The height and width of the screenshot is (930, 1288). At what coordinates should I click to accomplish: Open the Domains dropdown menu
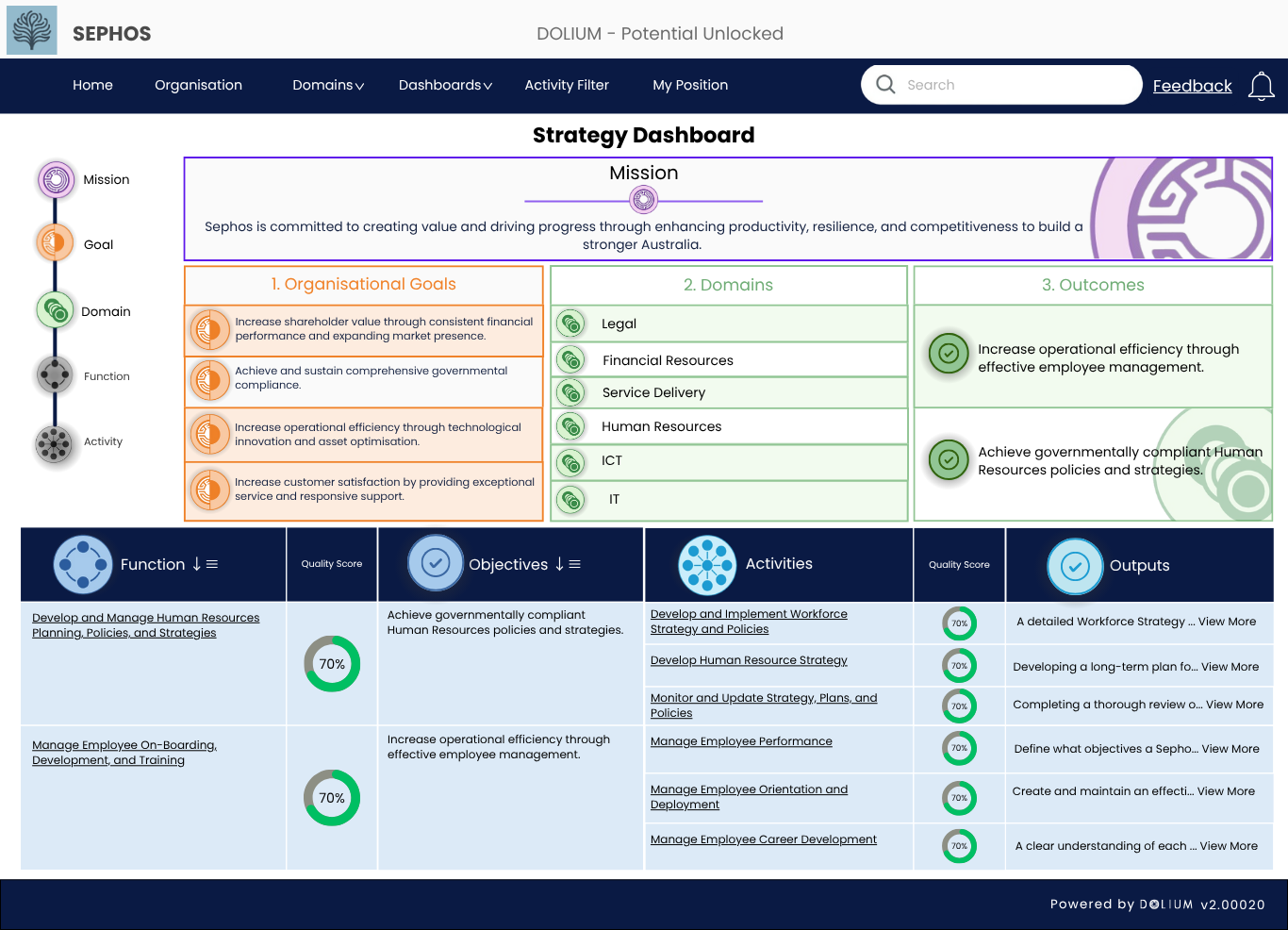point(327,85)
